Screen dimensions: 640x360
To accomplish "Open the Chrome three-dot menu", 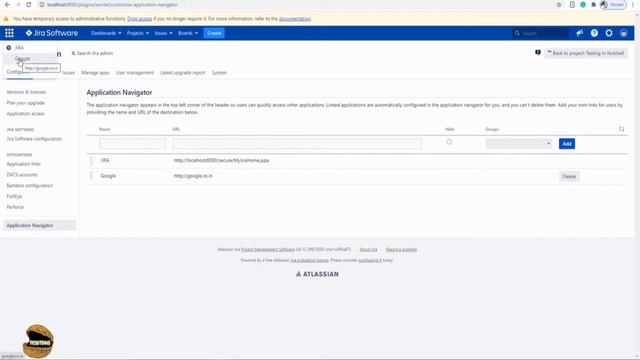I will click(633, 4).
